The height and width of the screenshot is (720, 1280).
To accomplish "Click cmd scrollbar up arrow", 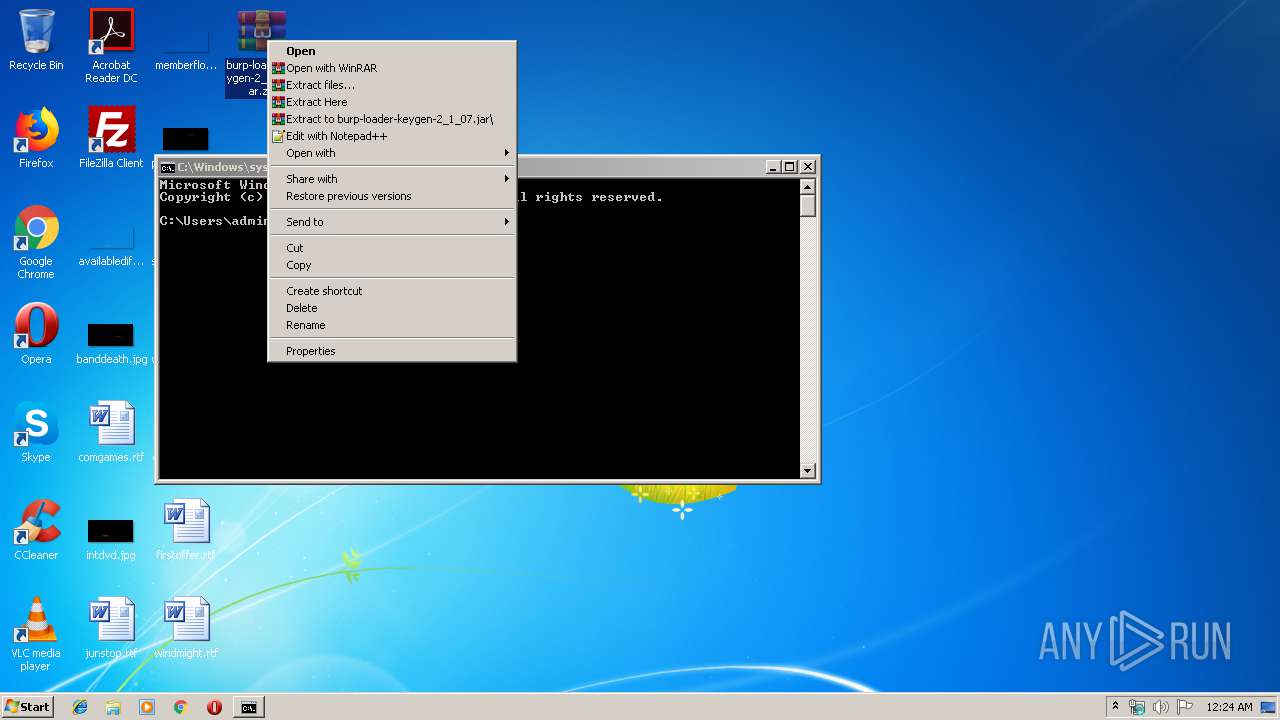I will [x=808, y=187].
